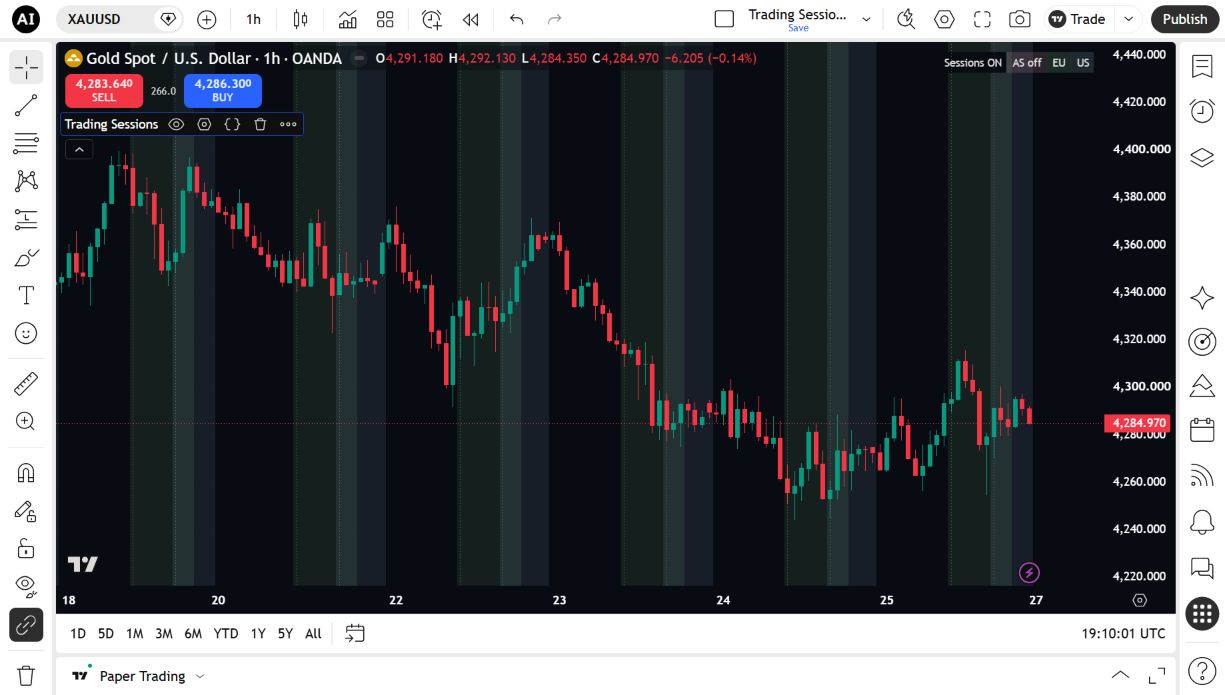Image resolution: width=1225 pixels, height=695 pixels.
Task: Delete the Trading Sessions indicator
Action: [x=260, y=124]
